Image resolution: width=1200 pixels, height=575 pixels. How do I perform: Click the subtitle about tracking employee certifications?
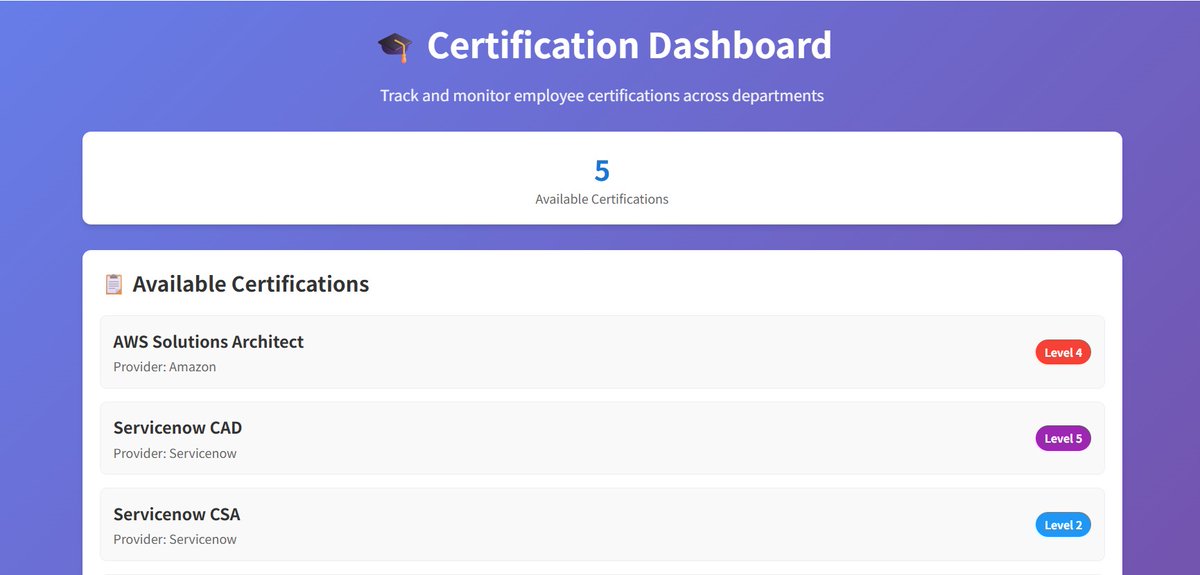[x=602, y=96]
